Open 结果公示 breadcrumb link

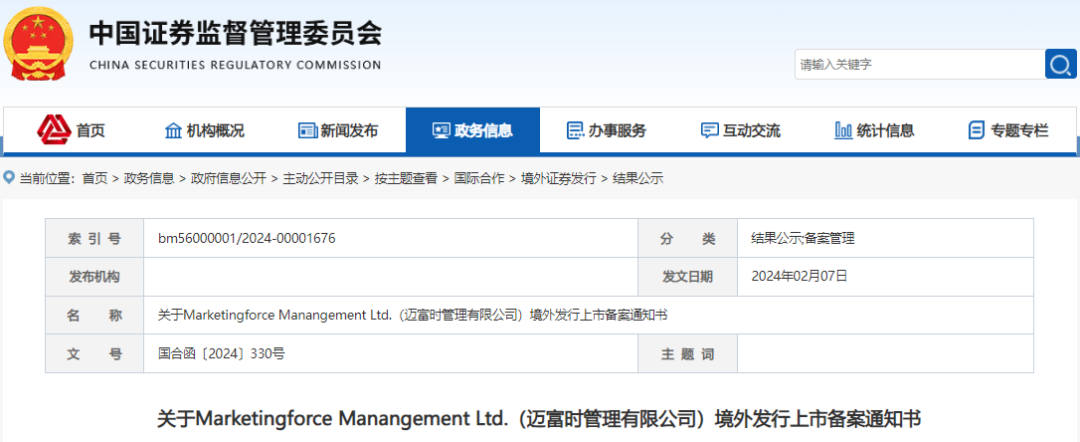coord(638,178)
